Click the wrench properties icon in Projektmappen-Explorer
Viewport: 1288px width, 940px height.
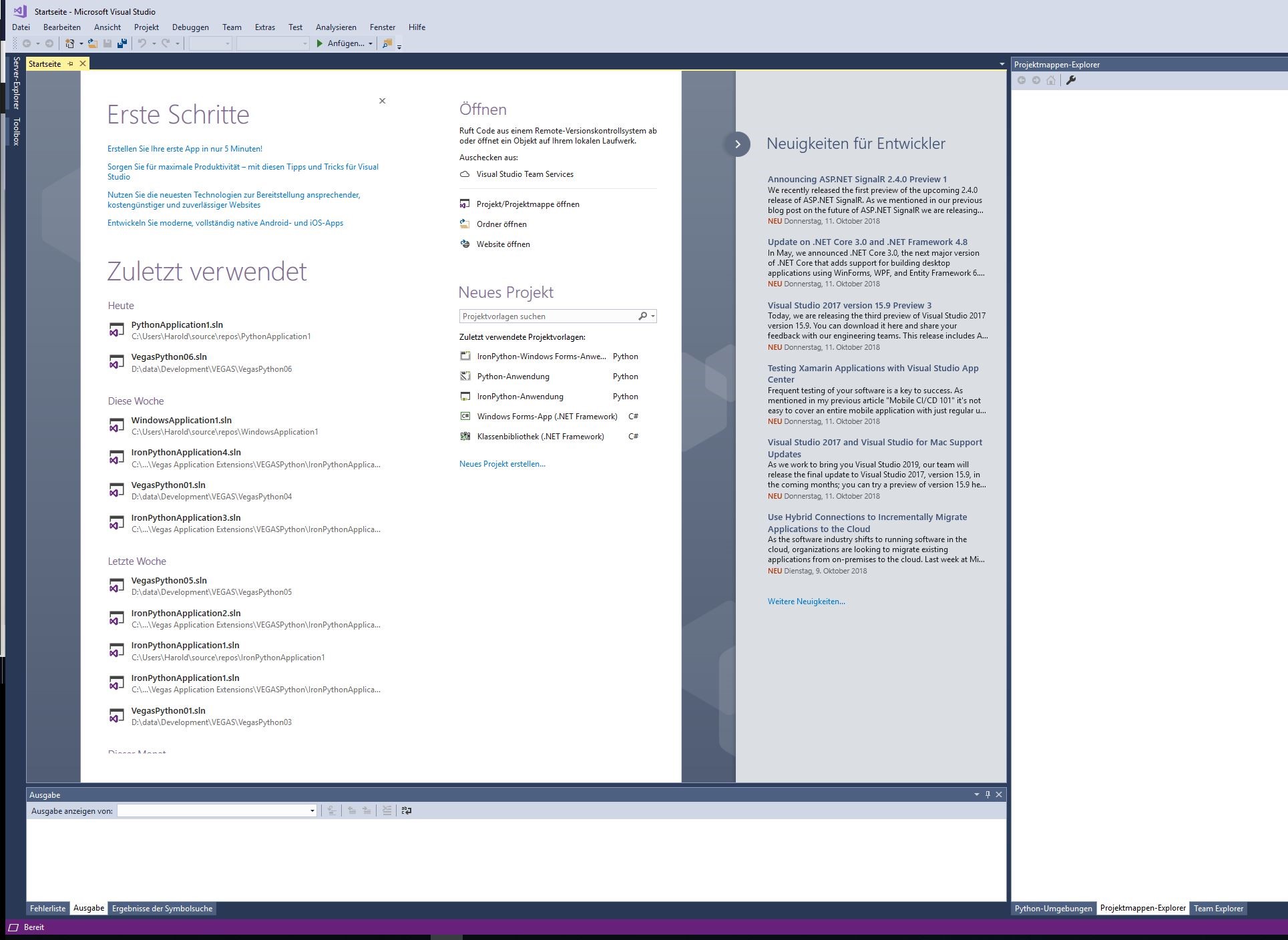(1071, 80)
